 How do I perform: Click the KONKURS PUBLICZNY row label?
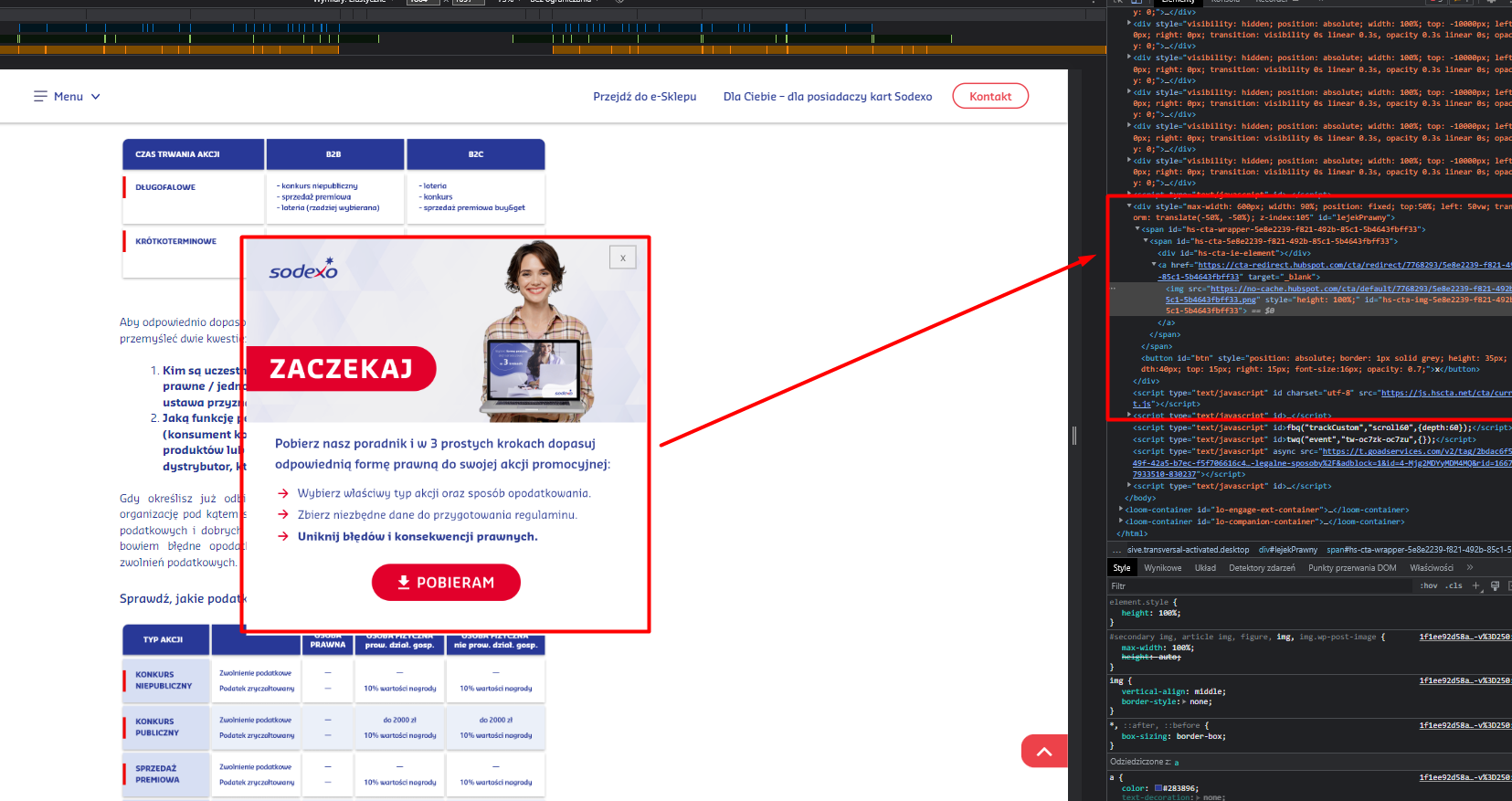pyautogui.click(x=157, y=727)
